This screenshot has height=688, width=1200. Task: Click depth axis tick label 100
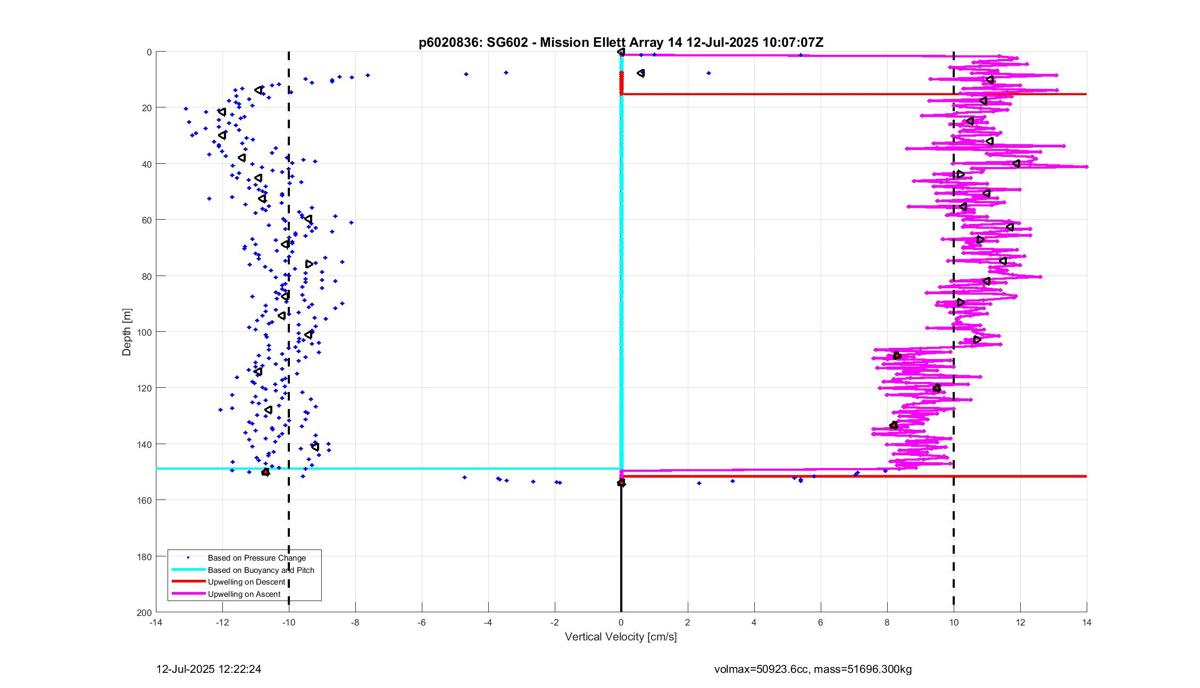click(142, 332)
